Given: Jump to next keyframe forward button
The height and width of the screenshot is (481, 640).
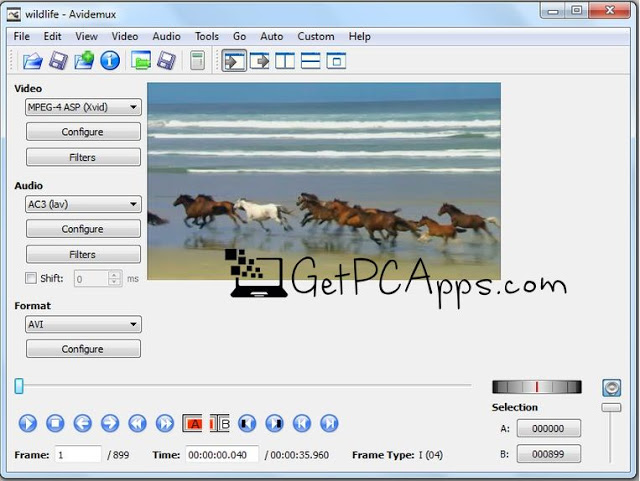Looking at the screenshot, I should coord(165,423).
